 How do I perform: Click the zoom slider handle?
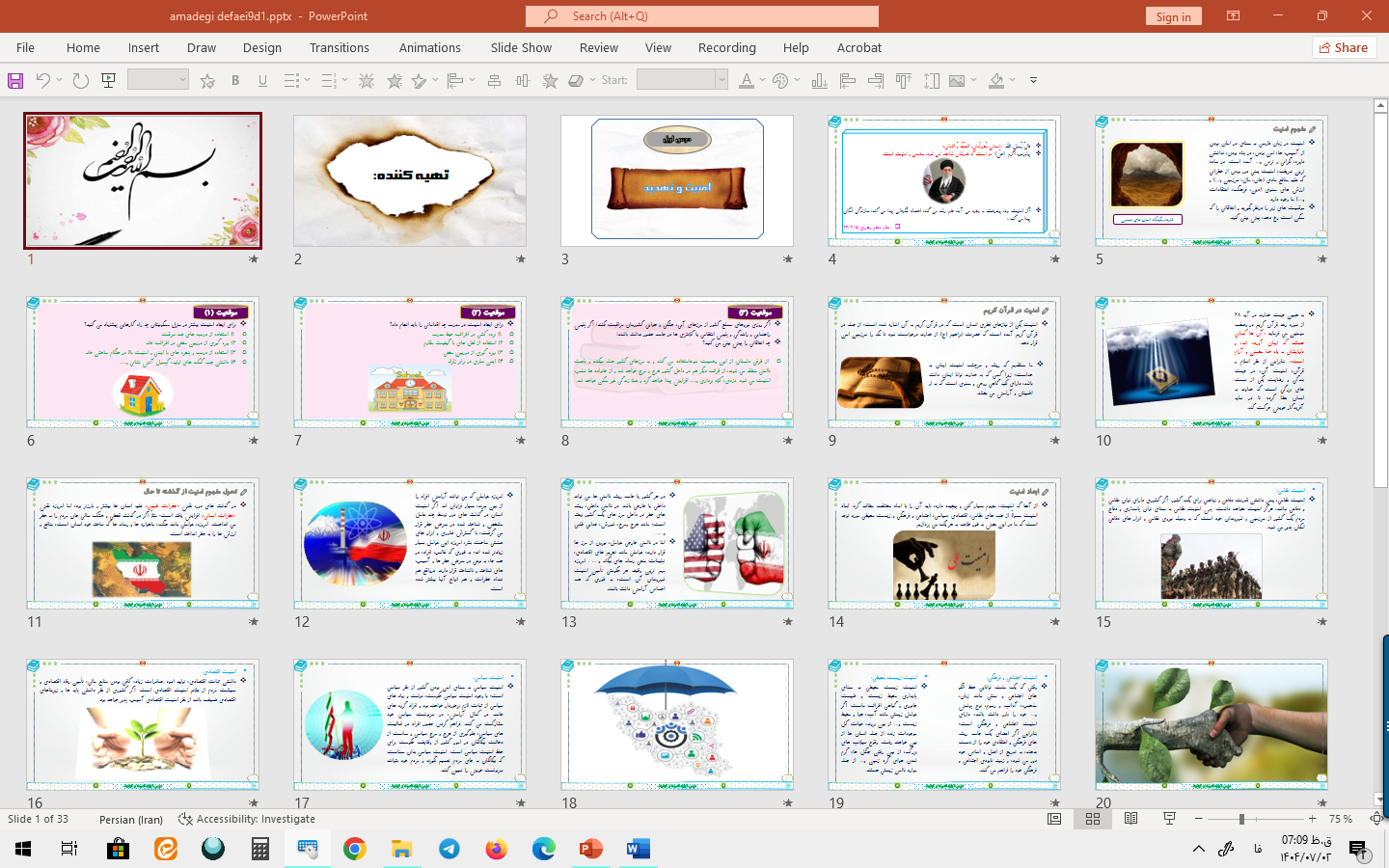pos(1241,819)
